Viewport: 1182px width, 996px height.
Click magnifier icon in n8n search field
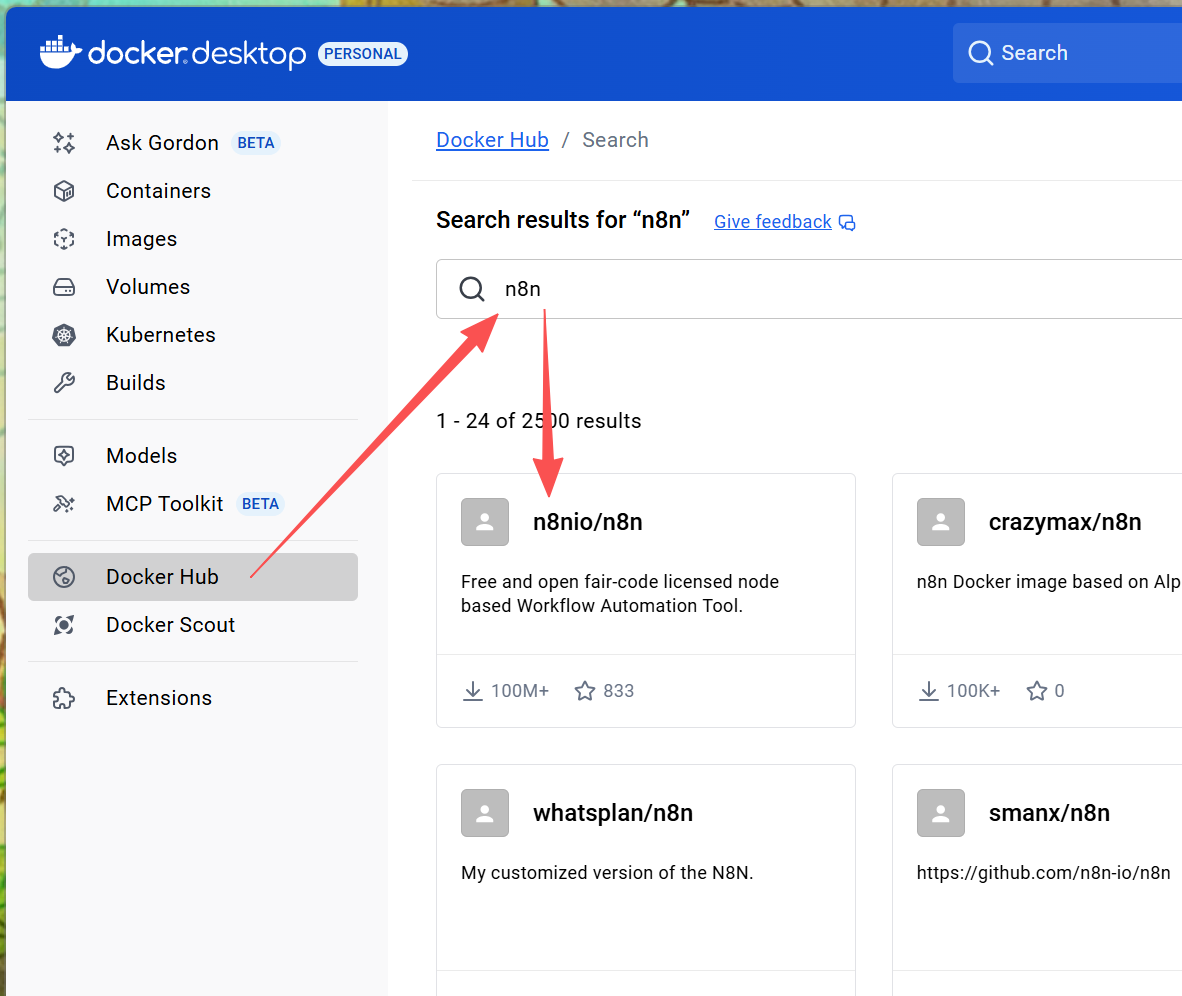pyautogui.click(x=472, y=289)
